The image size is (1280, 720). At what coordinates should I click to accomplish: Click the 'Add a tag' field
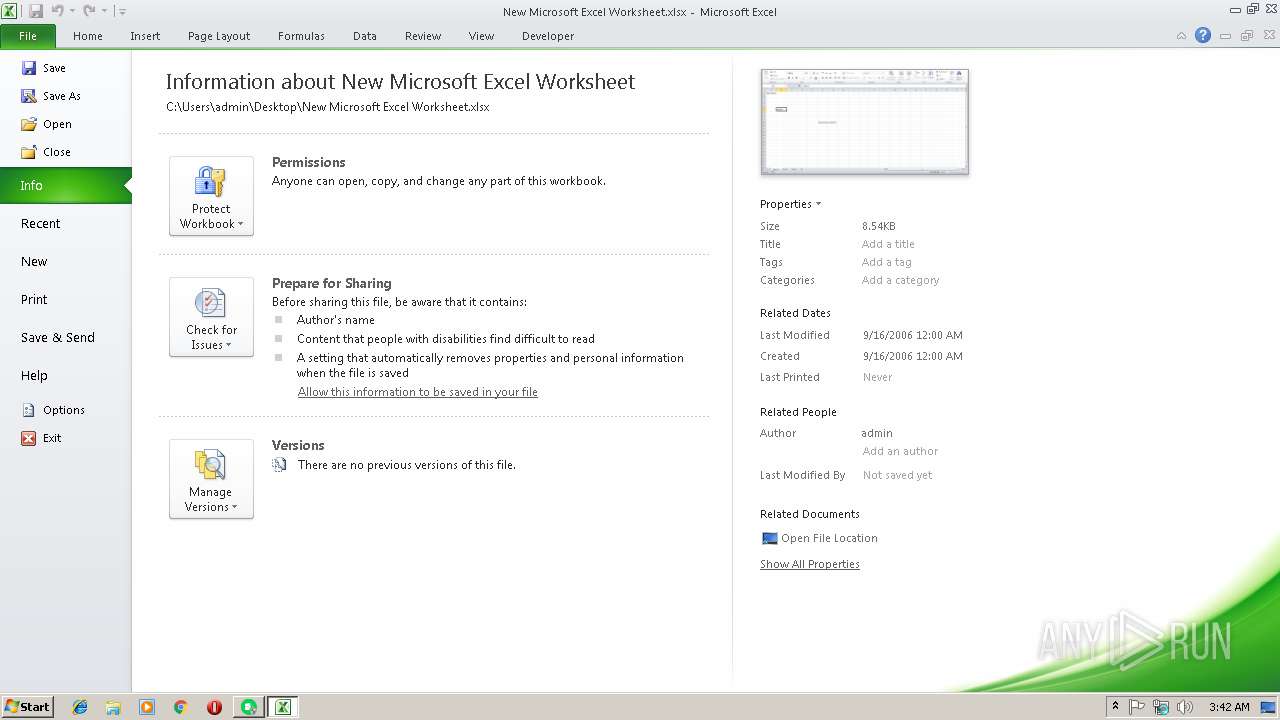point(887,262)
